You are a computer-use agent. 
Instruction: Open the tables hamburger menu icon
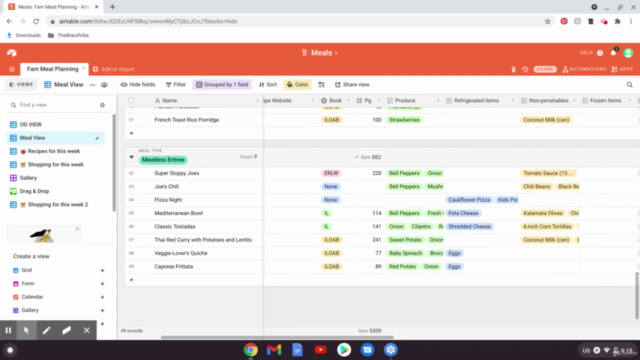[x=12, y=69]
